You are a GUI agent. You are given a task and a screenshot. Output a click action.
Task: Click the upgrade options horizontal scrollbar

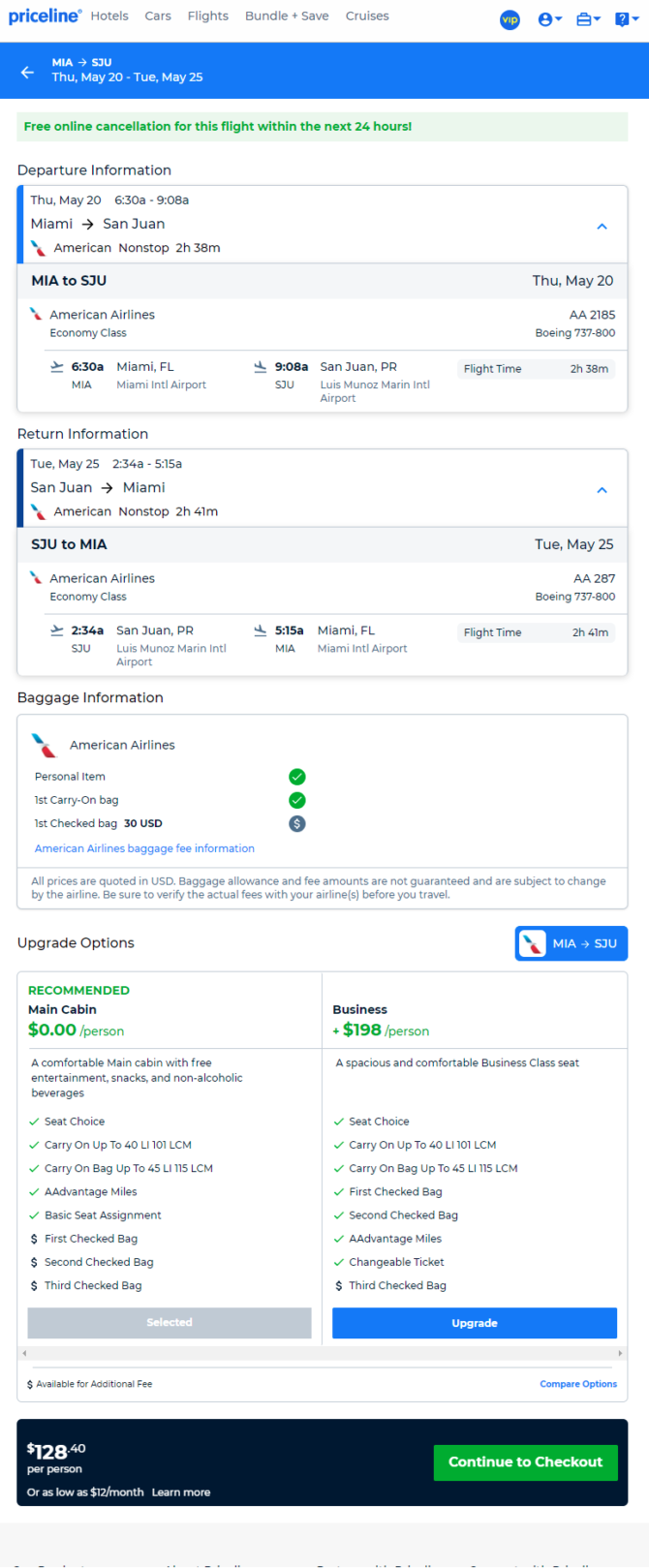click(323, 1353)
